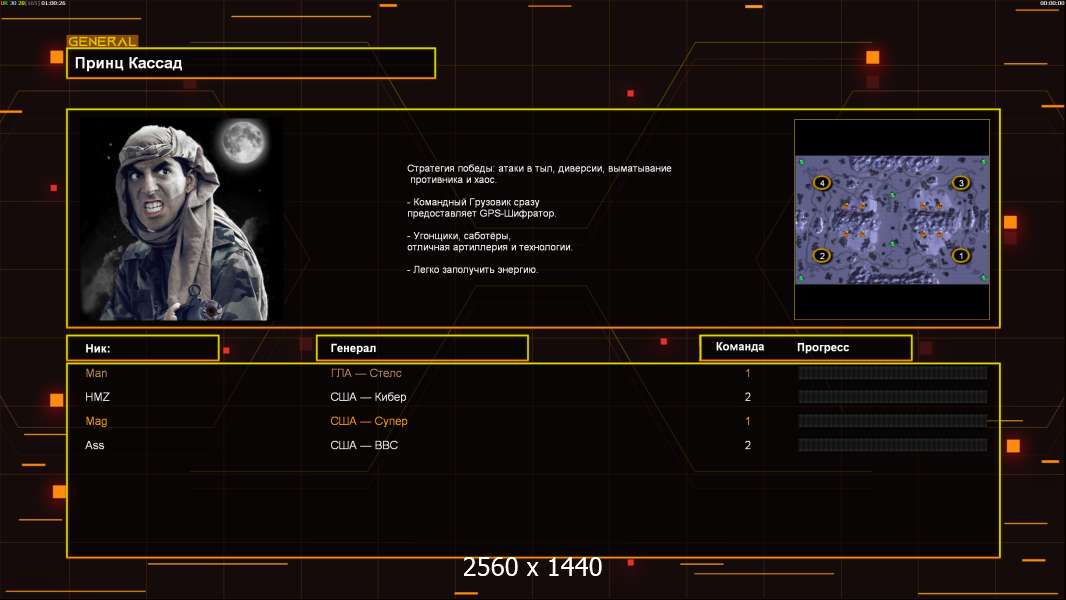This screenshot has height=600, width=1066.
Task: Click start position 4 on the minimap
Action: (x=822, y=183)
